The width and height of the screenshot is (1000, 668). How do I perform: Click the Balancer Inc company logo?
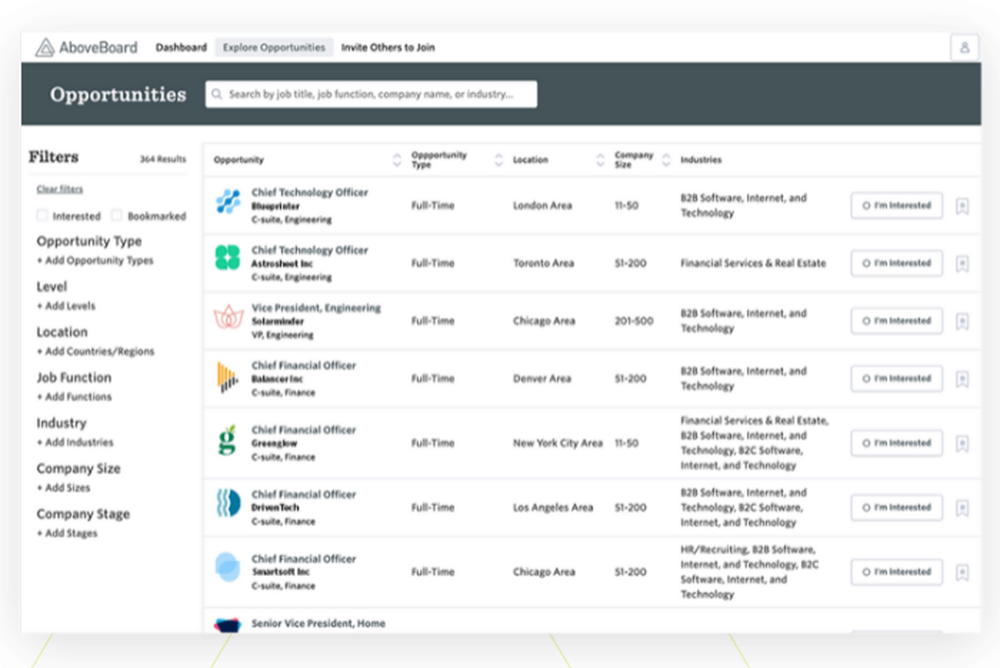(x=226, y=378)
